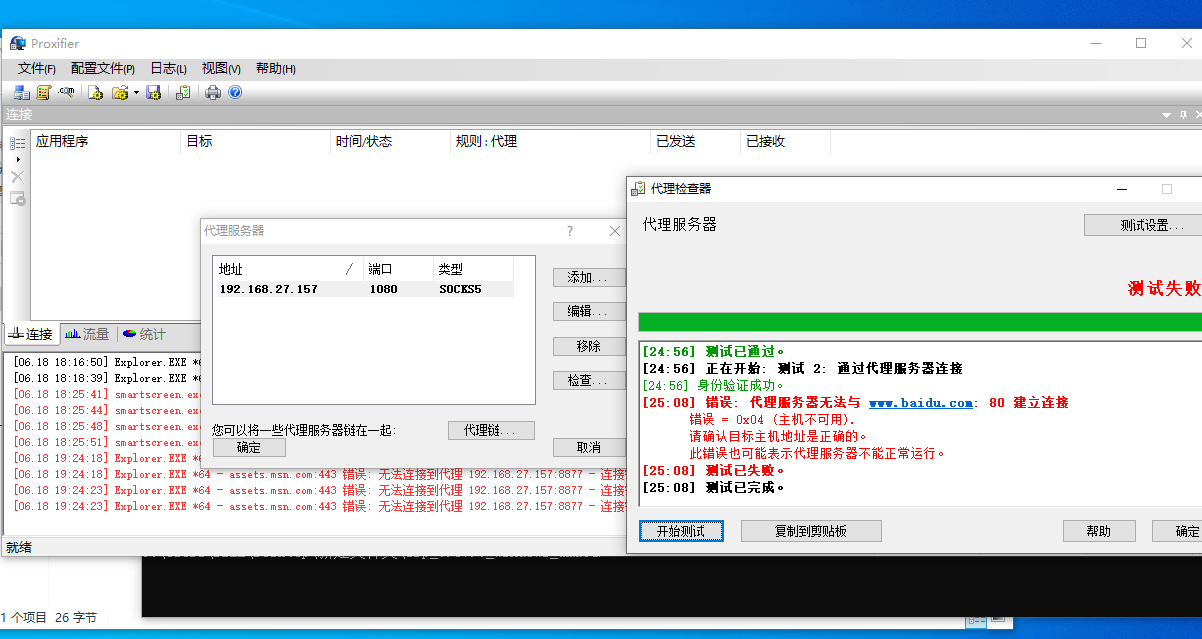The image size is (1202, 639).
Task: Sort by the 已接收 column header
Action: [x=785, y=141]
